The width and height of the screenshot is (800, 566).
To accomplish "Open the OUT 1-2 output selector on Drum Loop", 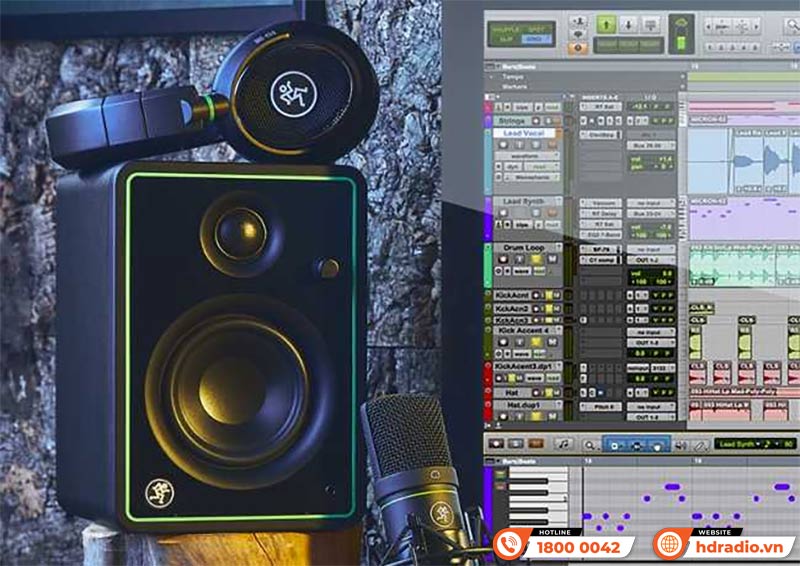I will [649, 259].
